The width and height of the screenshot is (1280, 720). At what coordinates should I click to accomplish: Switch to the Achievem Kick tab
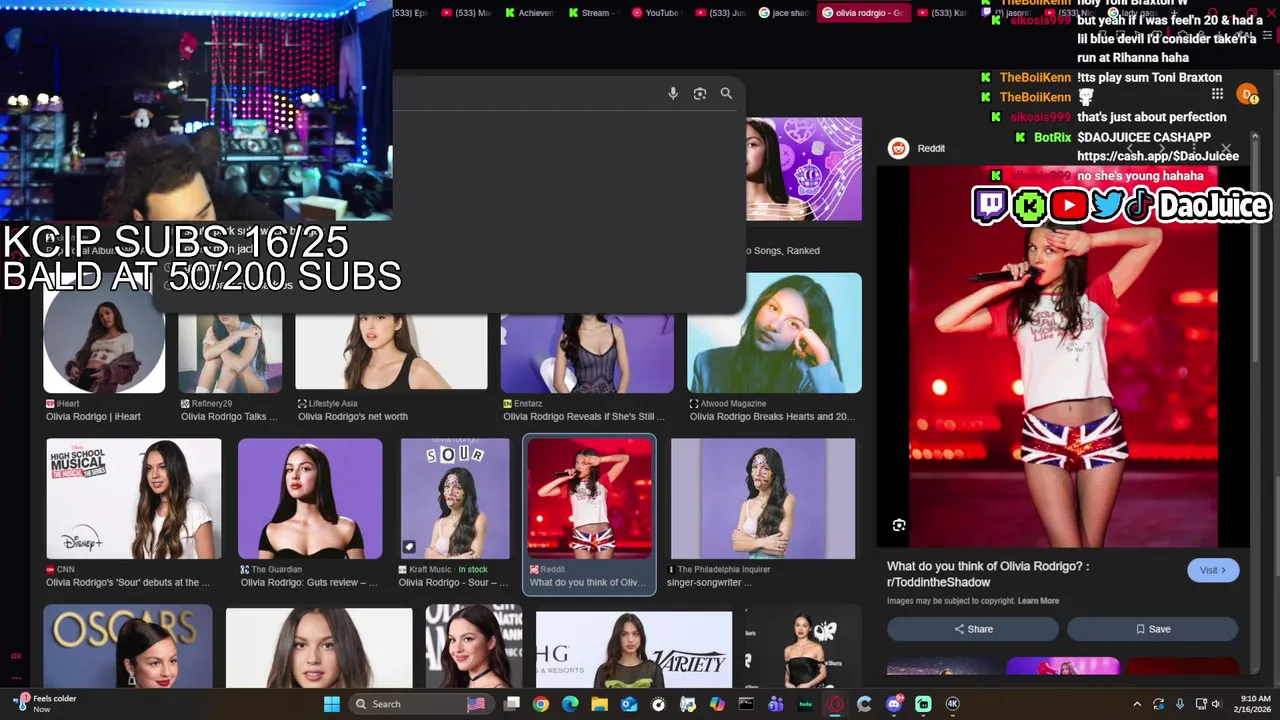pos(530,13)
